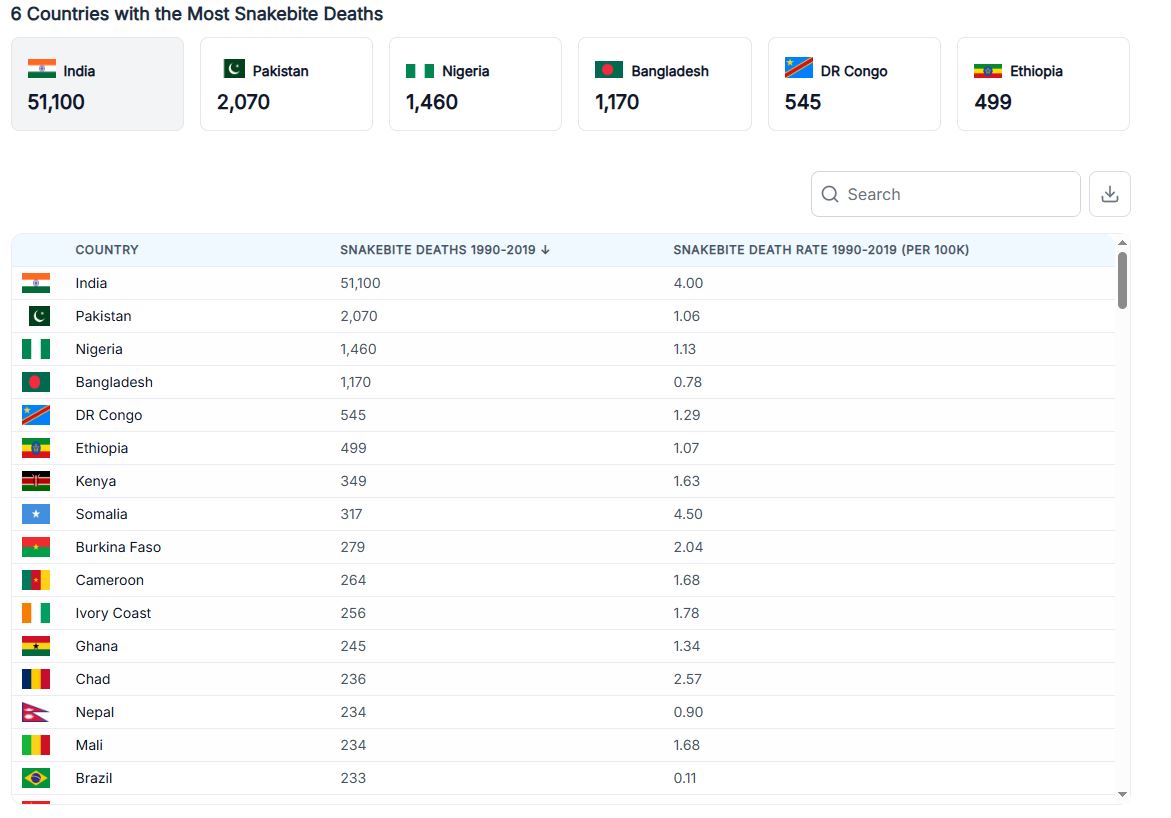Select the Nigeria summary card
The height and width of the screenshot is (818, 1171).
click(x=475, y=84)
